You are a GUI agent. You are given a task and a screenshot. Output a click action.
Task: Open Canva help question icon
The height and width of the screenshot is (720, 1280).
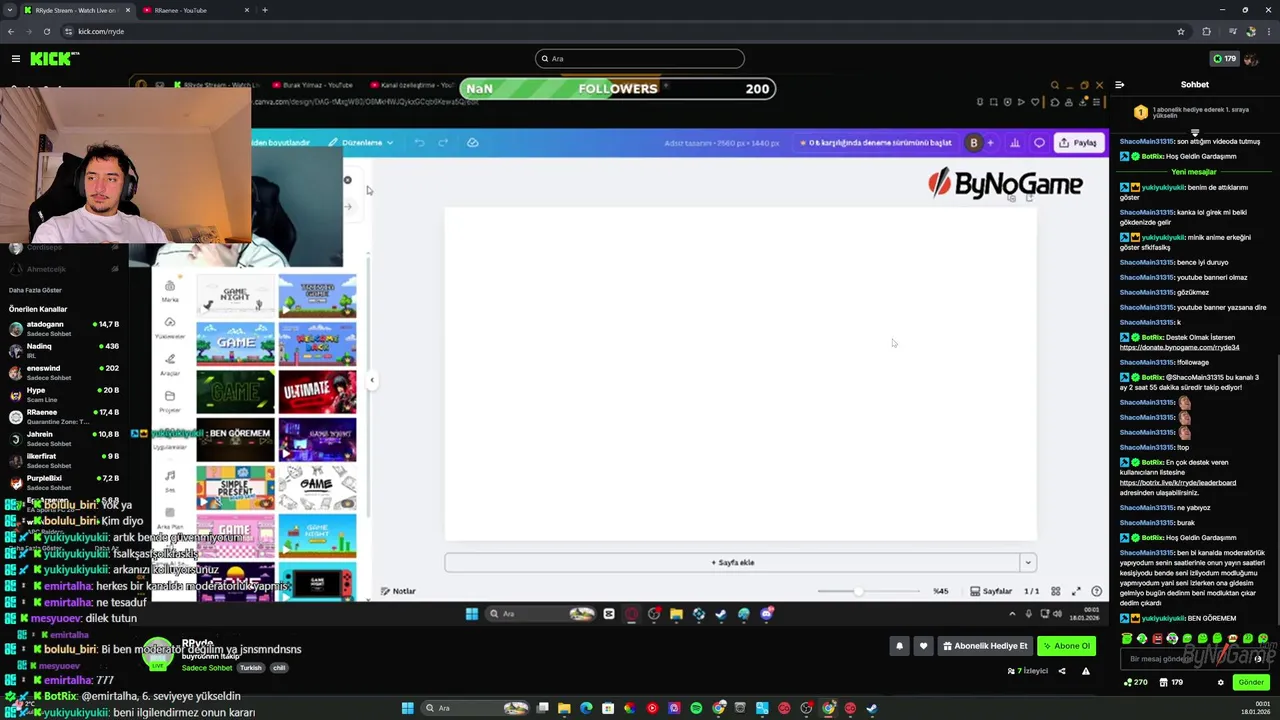1097,591
